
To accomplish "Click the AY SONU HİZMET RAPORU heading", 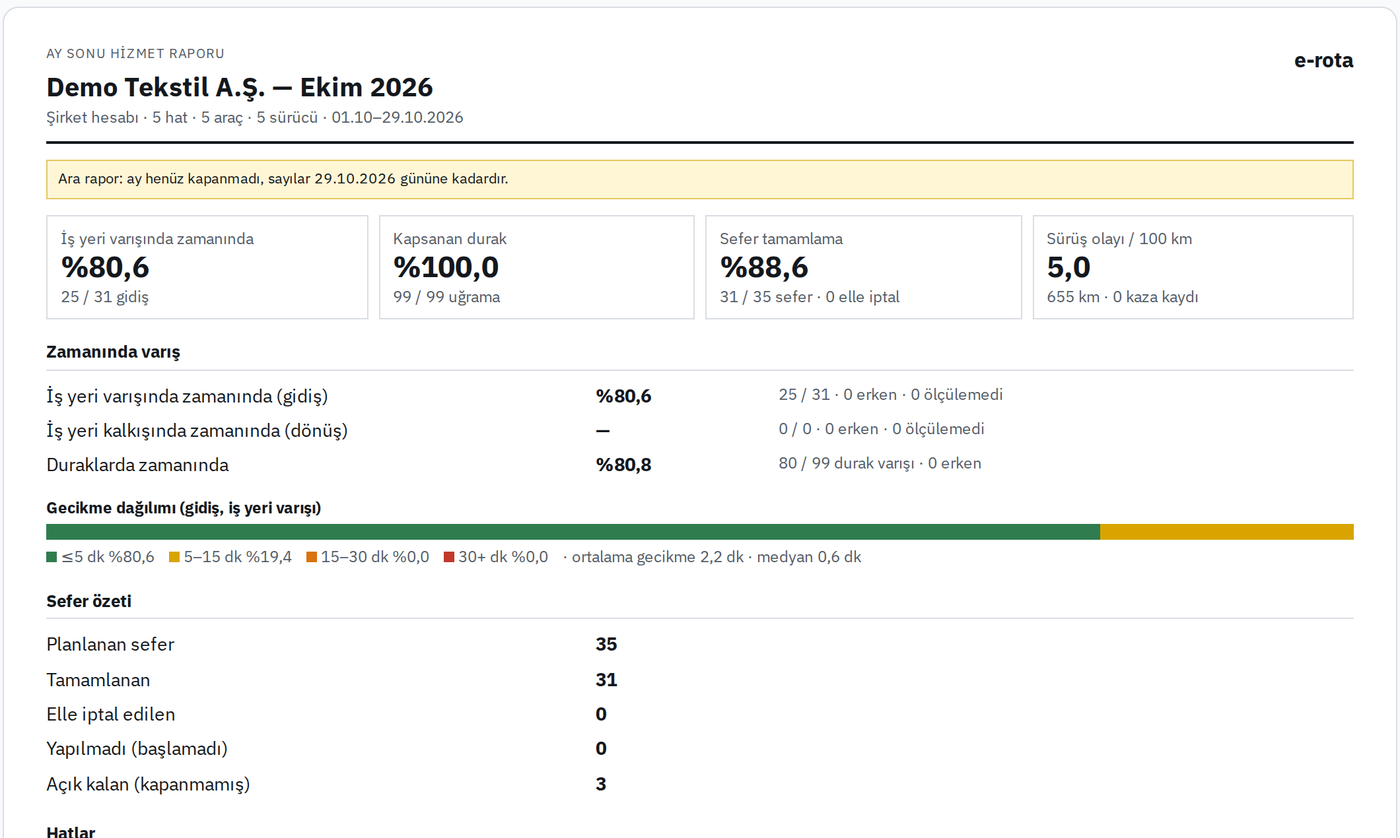I will click(x=136, y=53).
